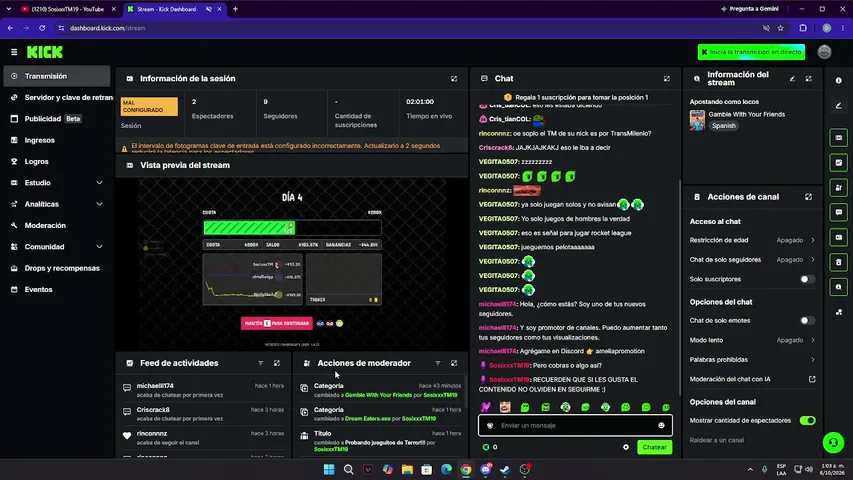Expand the Feed de actividades panel
This screenshot has width=853, height=480.
coord(277,363)
